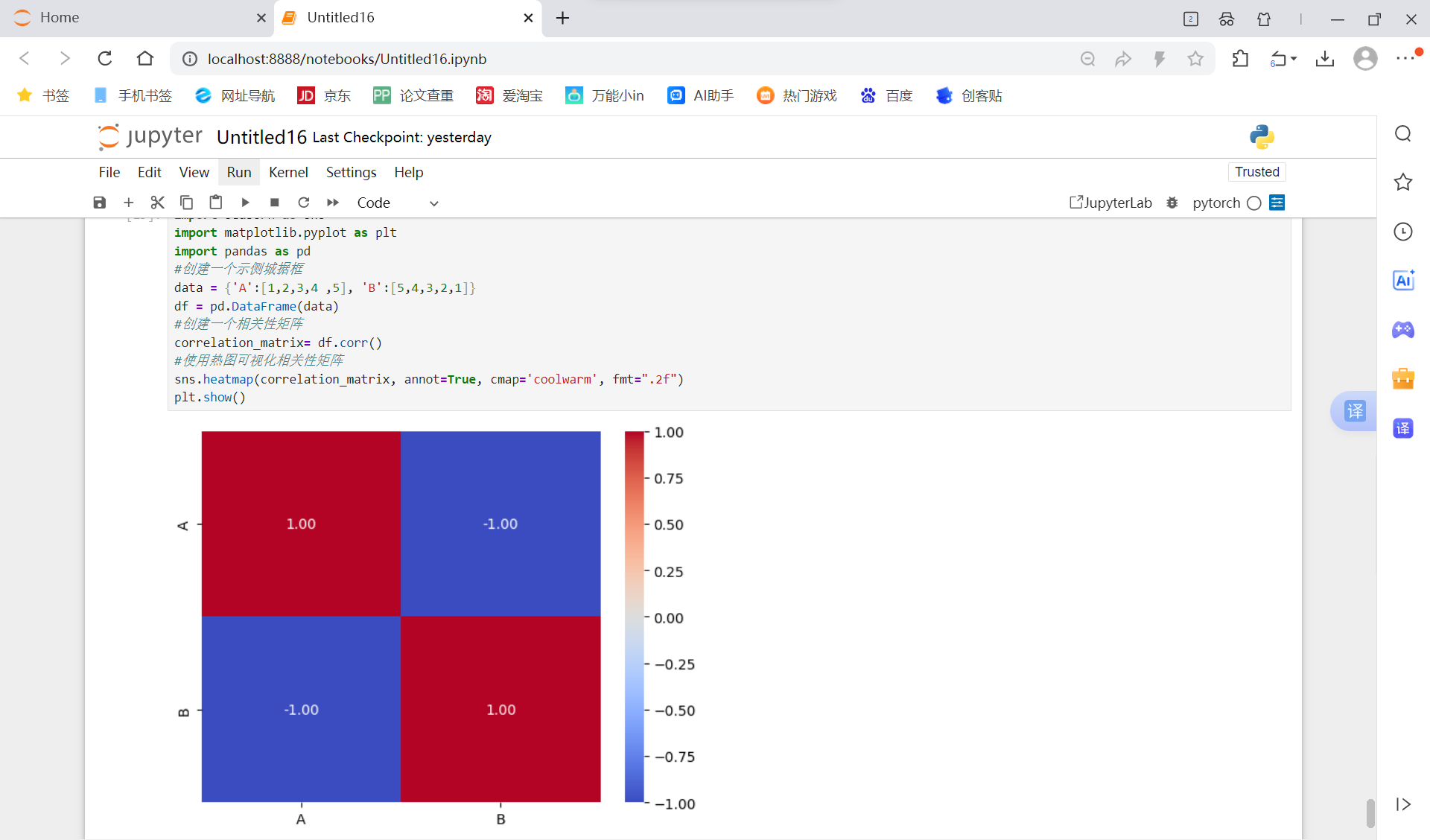
Task: Restart the kernel with the circular arrow icon
Action: 303,203
